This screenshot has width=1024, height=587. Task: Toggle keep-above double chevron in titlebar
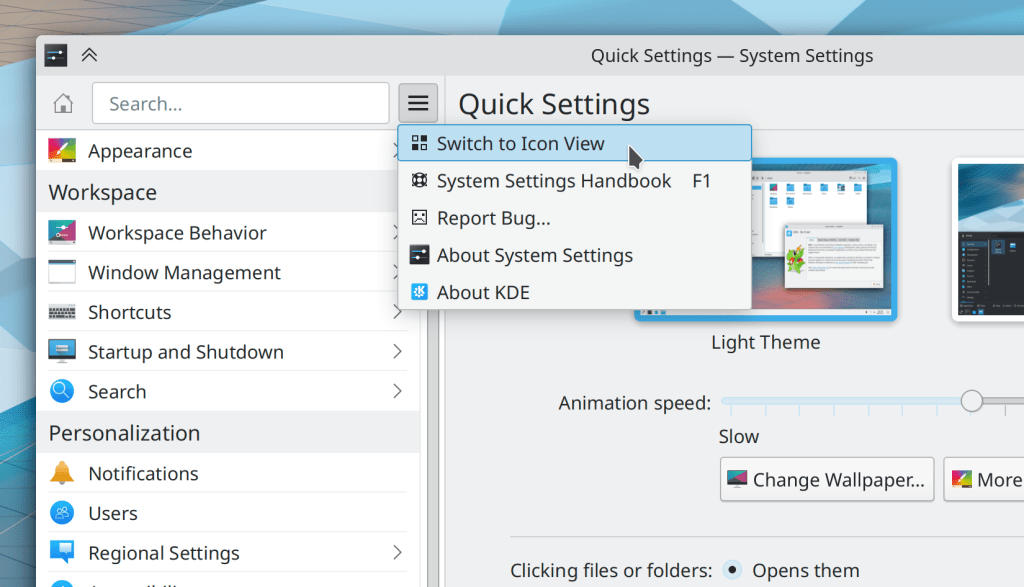[x=89, y=55]
